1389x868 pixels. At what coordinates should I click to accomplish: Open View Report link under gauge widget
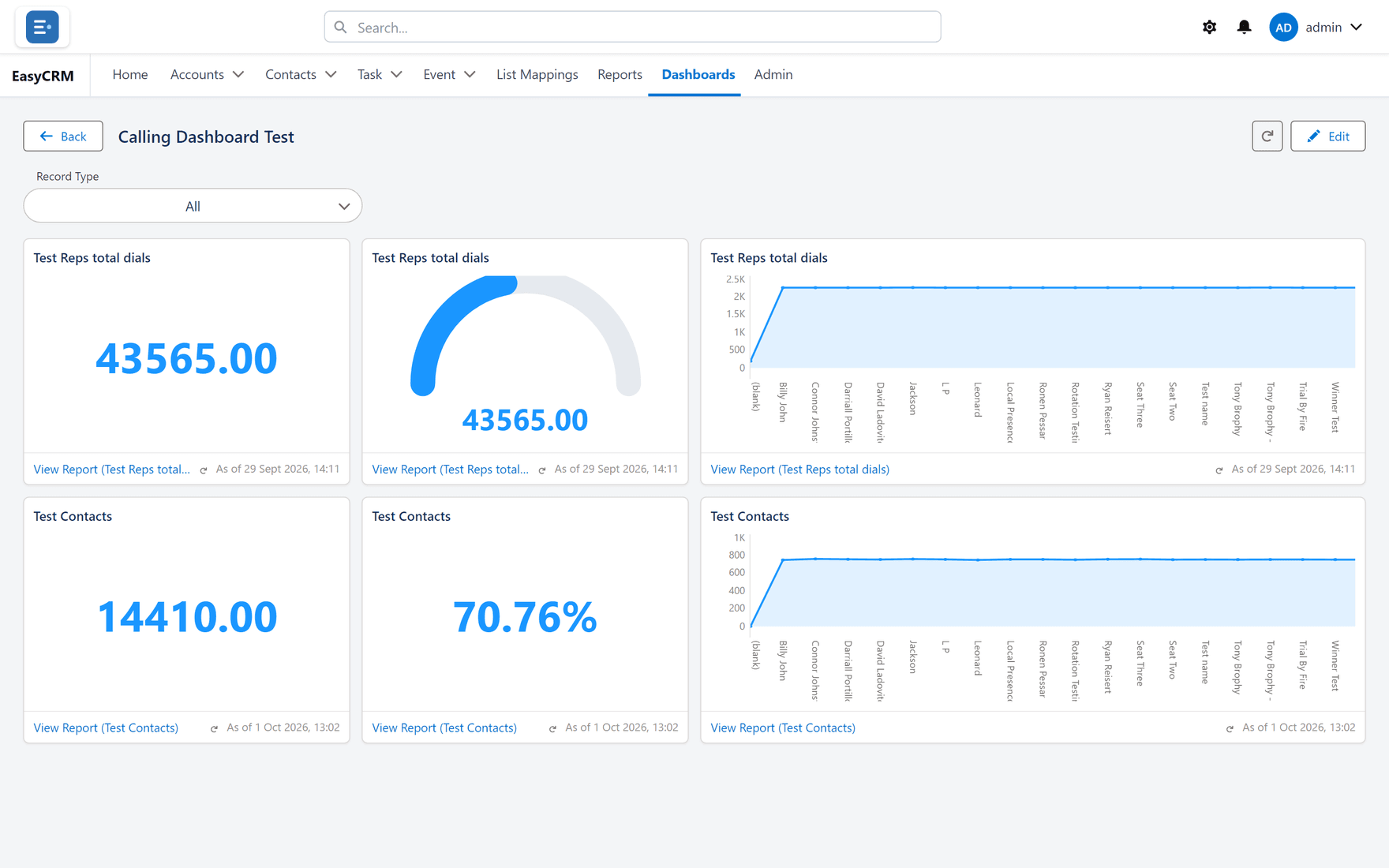click(450, 469)
